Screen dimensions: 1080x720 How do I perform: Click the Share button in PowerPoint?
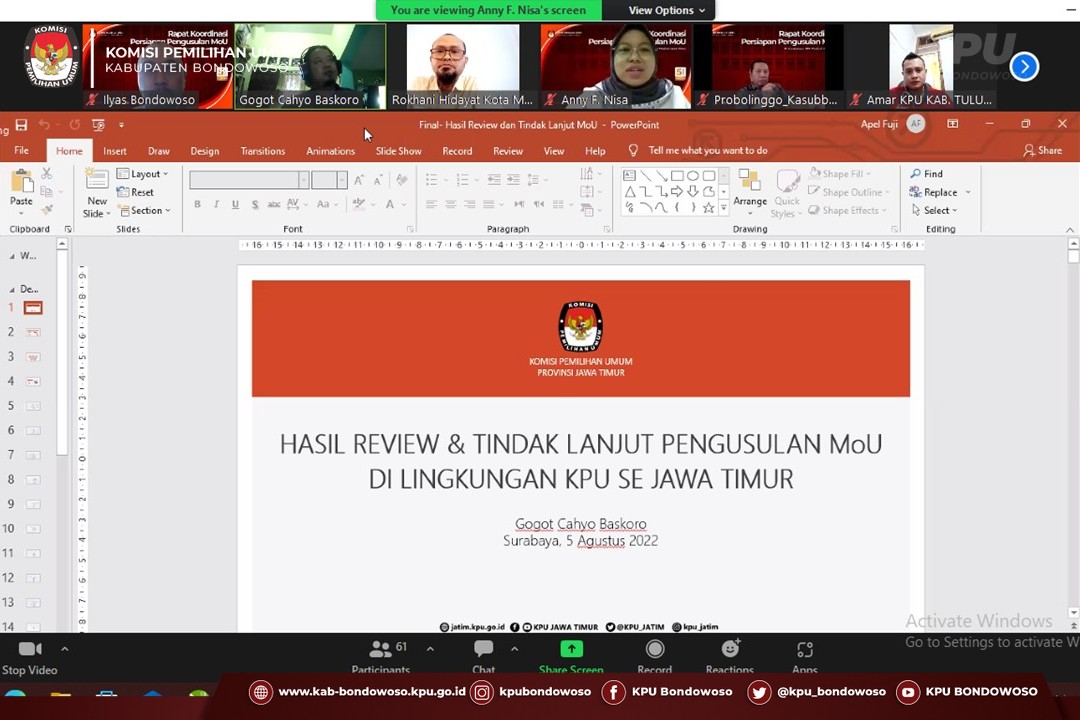tap(1042, 151)
